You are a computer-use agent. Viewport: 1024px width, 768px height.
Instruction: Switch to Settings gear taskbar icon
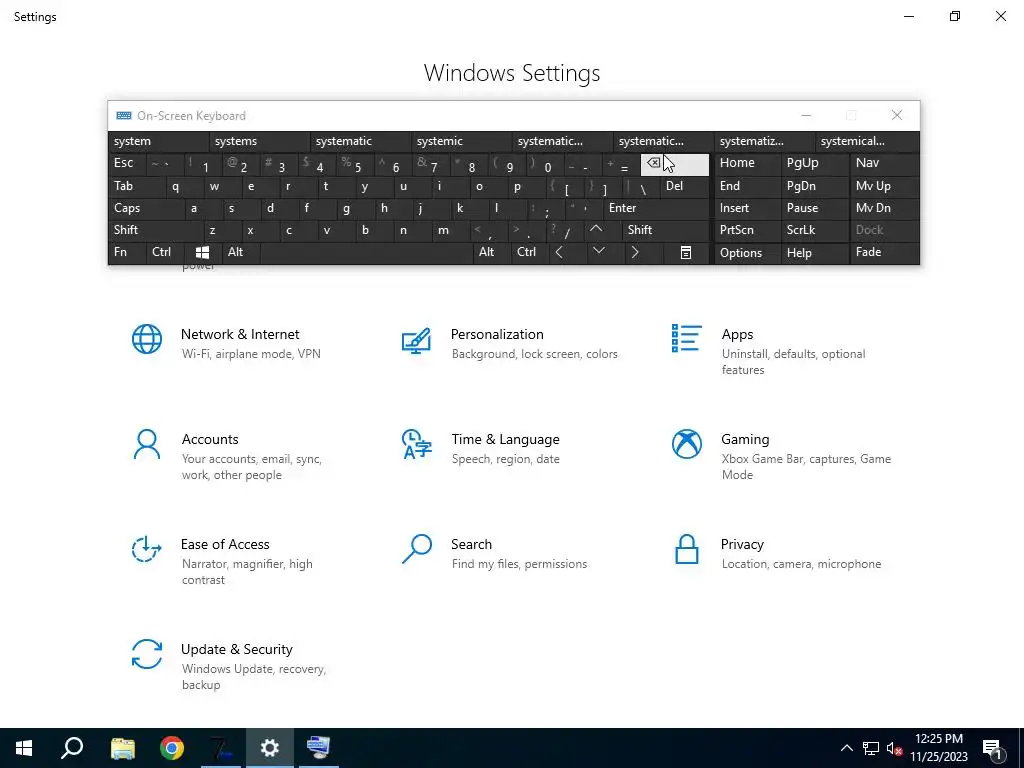pyautogui.click(x=269, y=748)
